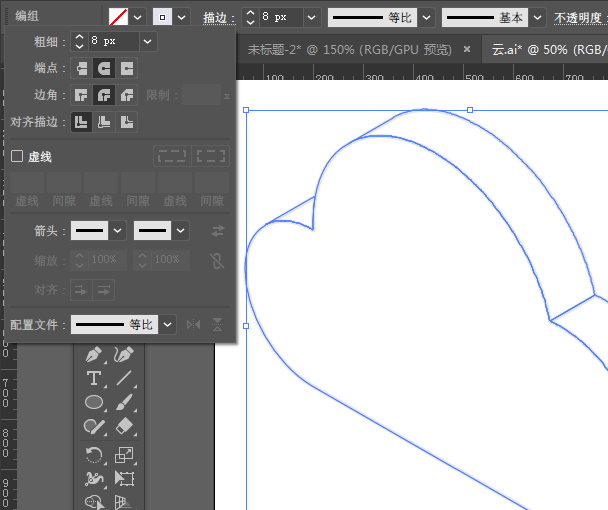The width and height of the screenshot is (608, 510).
Task: Choose the Rotate tool
Action: pos(94,455)
